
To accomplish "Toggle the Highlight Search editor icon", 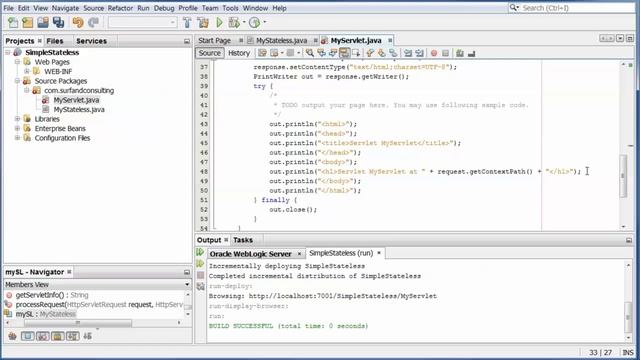I will [344, 53].
